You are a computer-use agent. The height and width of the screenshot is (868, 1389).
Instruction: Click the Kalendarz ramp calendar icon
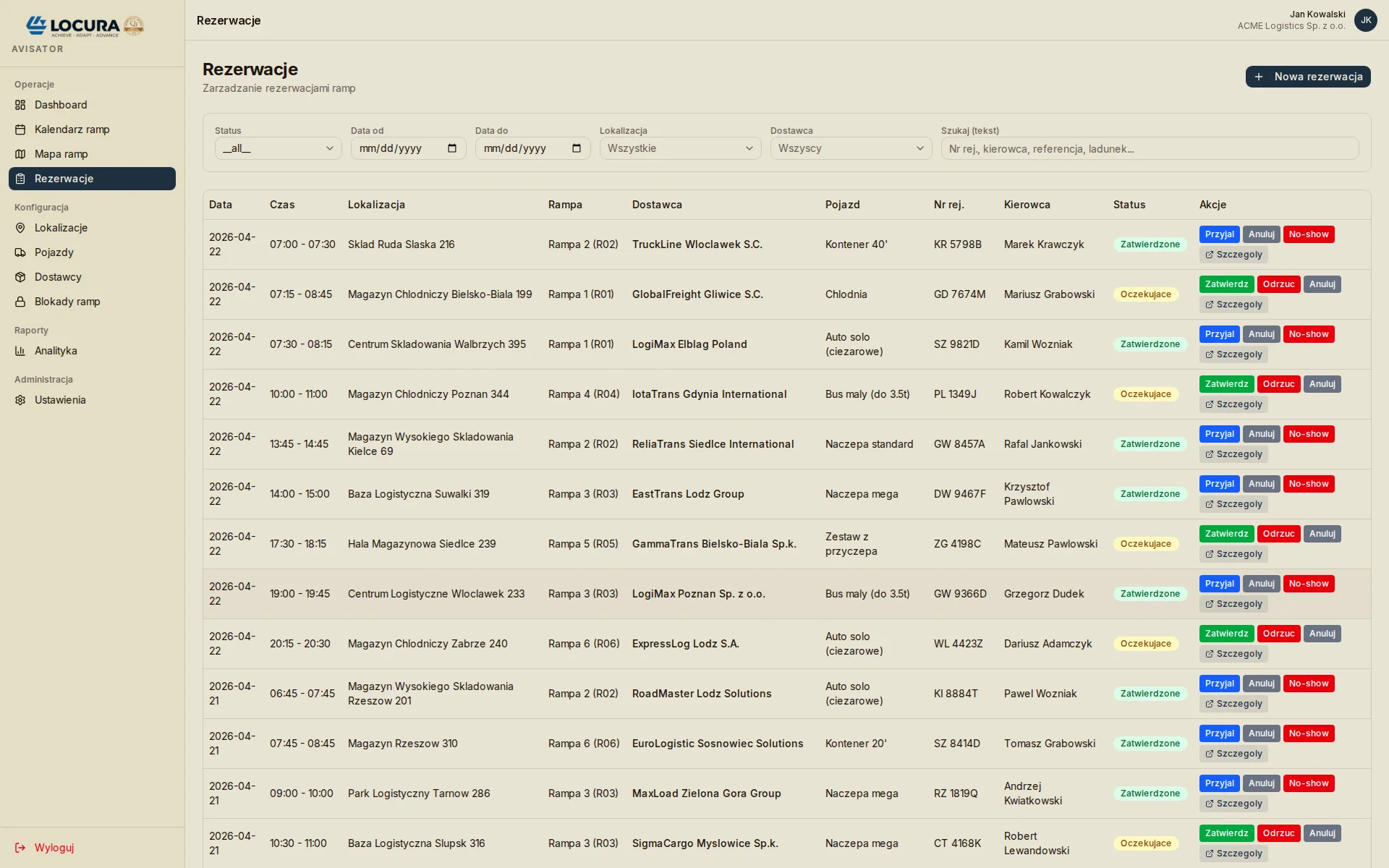pyautogui.click(x=20, y=129)
